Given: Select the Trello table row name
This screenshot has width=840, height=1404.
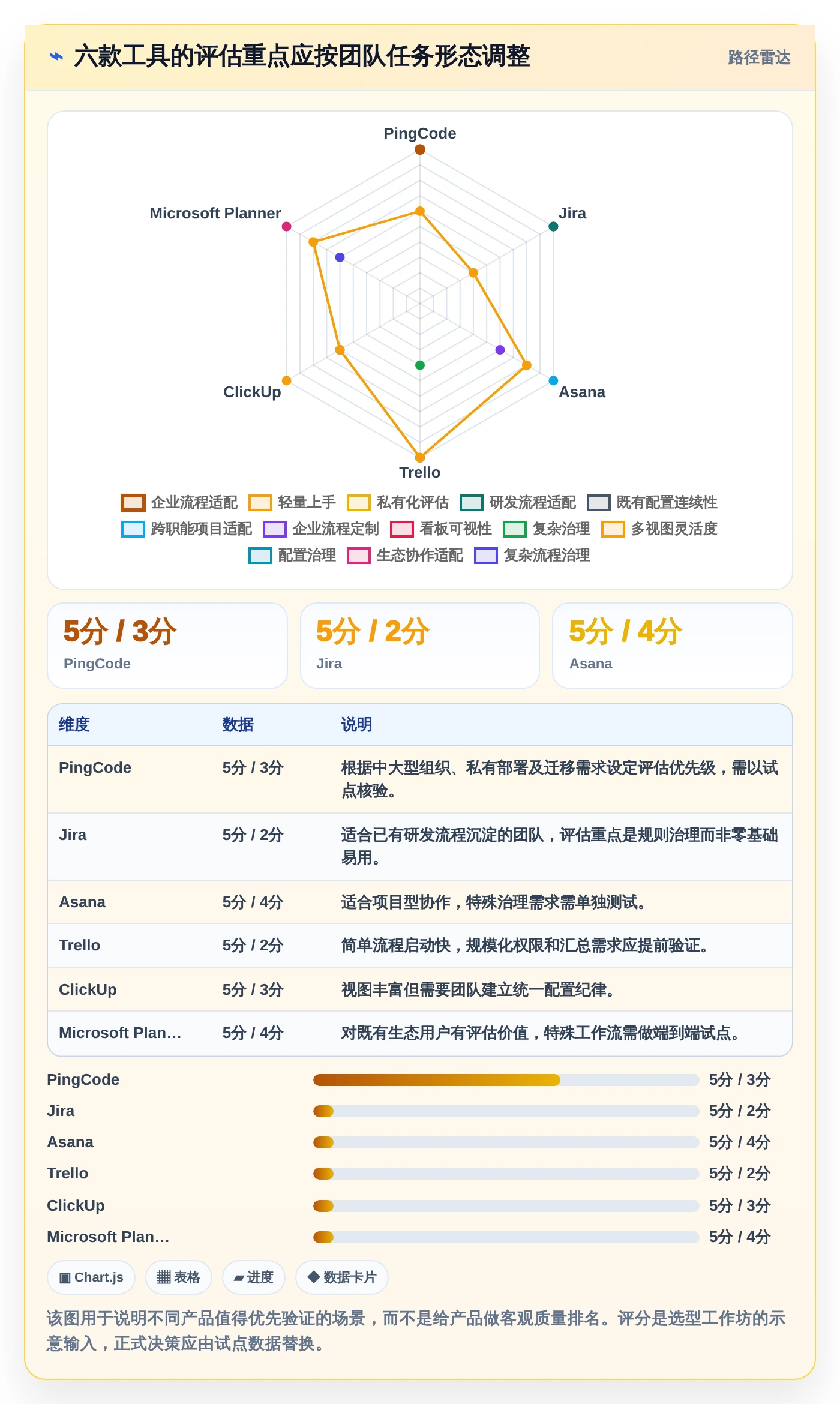Looking at the screenshot, I should click(79, 945).
